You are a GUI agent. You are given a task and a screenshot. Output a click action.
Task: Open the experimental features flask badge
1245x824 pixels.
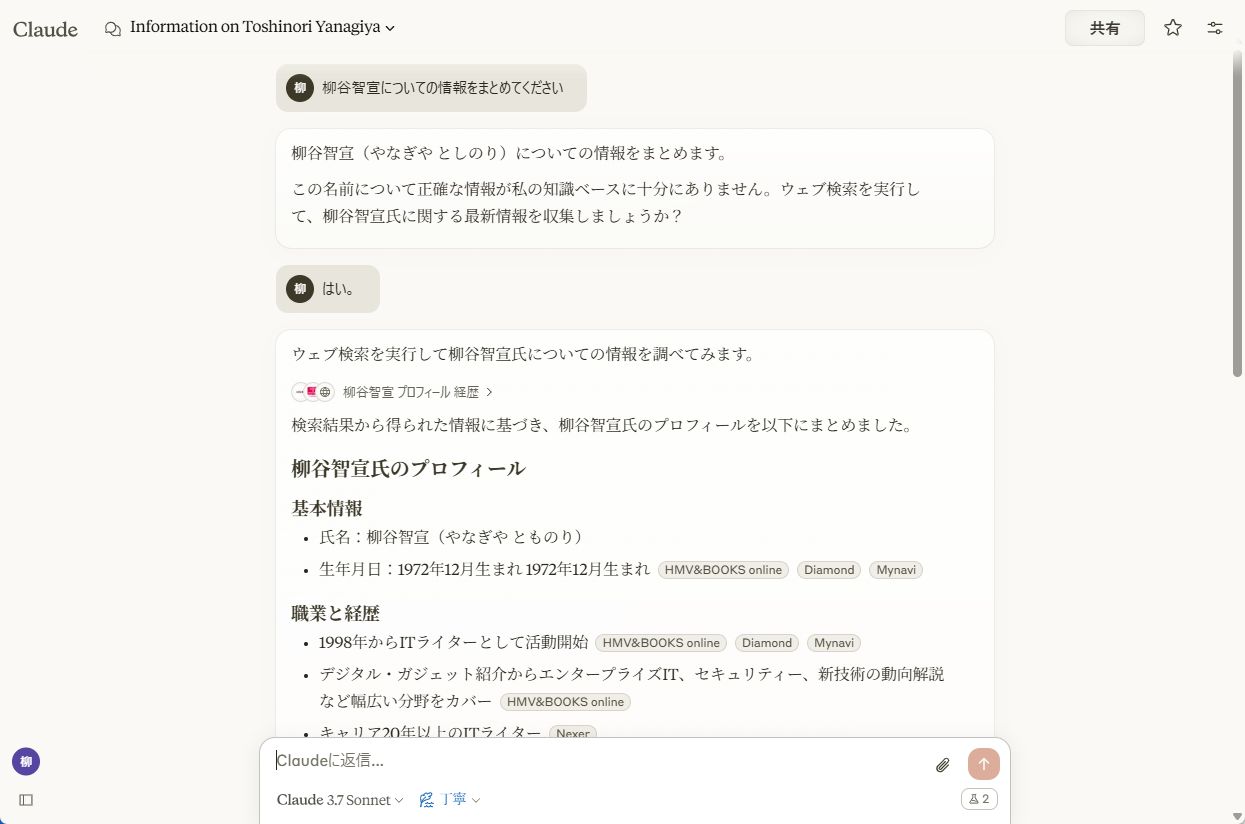click(x=979, y=799)
